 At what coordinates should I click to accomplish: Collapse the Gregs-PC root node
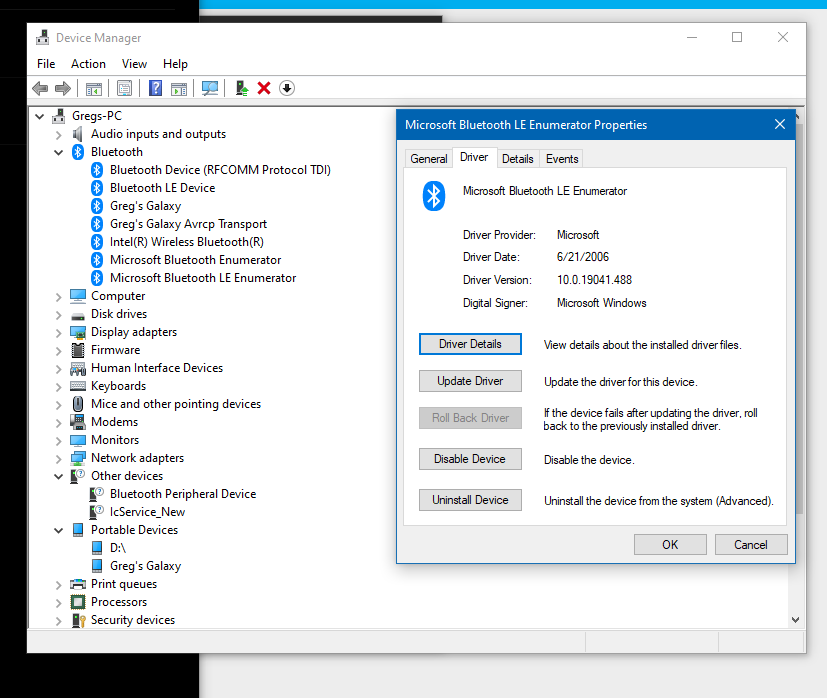(x=40, y=116)
